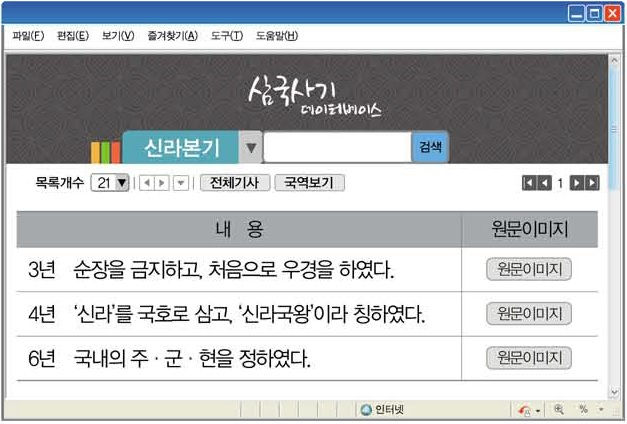Viewport: 627px width, 424px height.
Task: Click the last-page navigation arrow icon
Action: [x=592, y=183]
